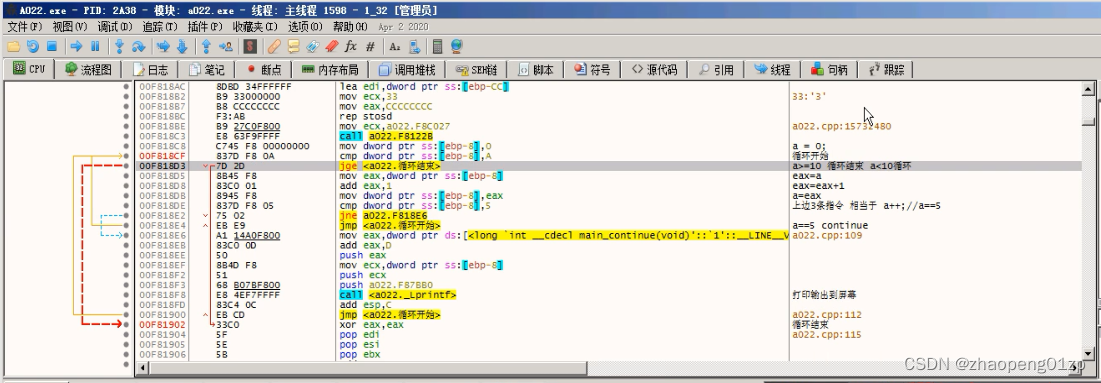Switch to the 调用堆栈 tab
The height and width of the screenshot is (383, 1101).
click(407, 70)
